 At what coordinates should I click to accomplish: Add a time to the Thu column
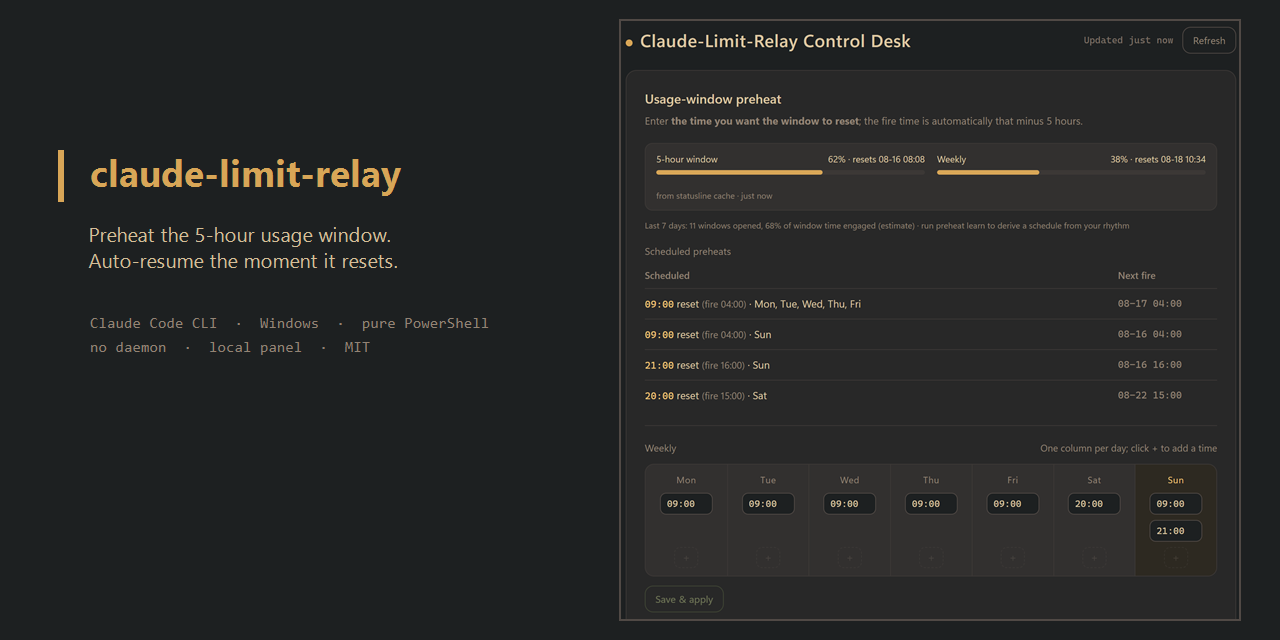931,558
